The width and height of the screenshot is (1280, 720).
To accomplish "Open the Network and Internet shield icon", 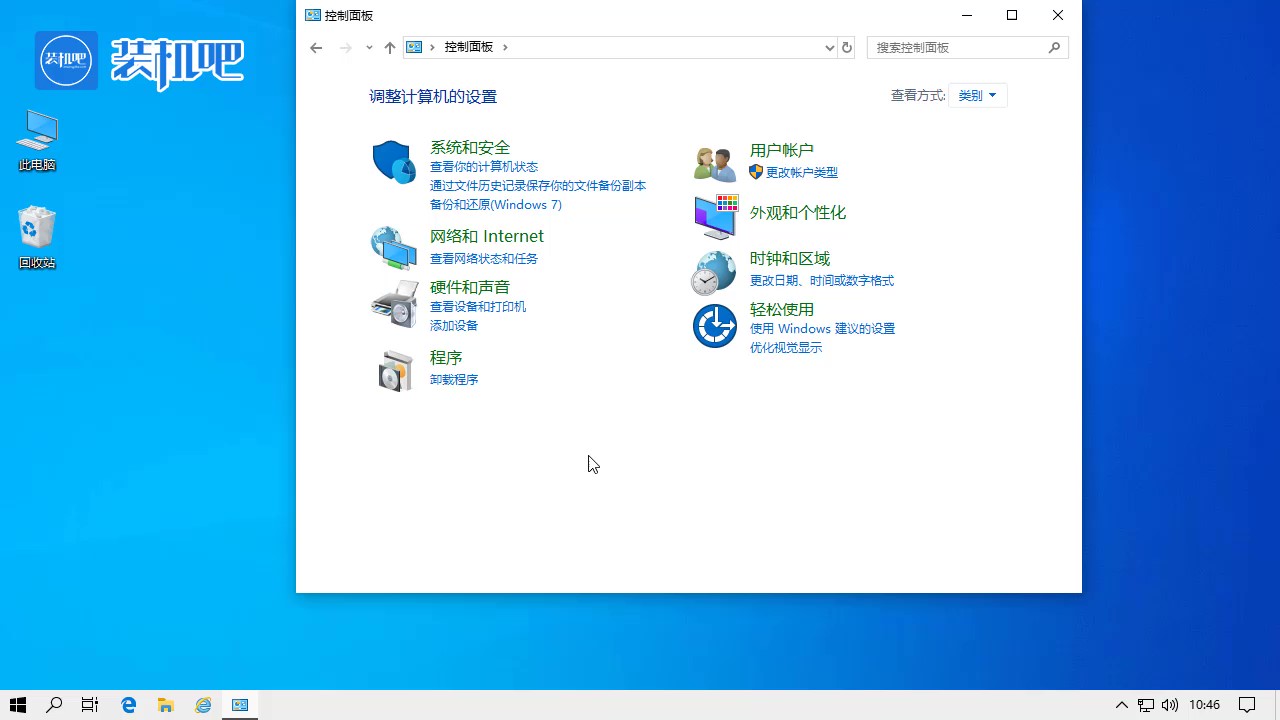I will coord(393,246).
